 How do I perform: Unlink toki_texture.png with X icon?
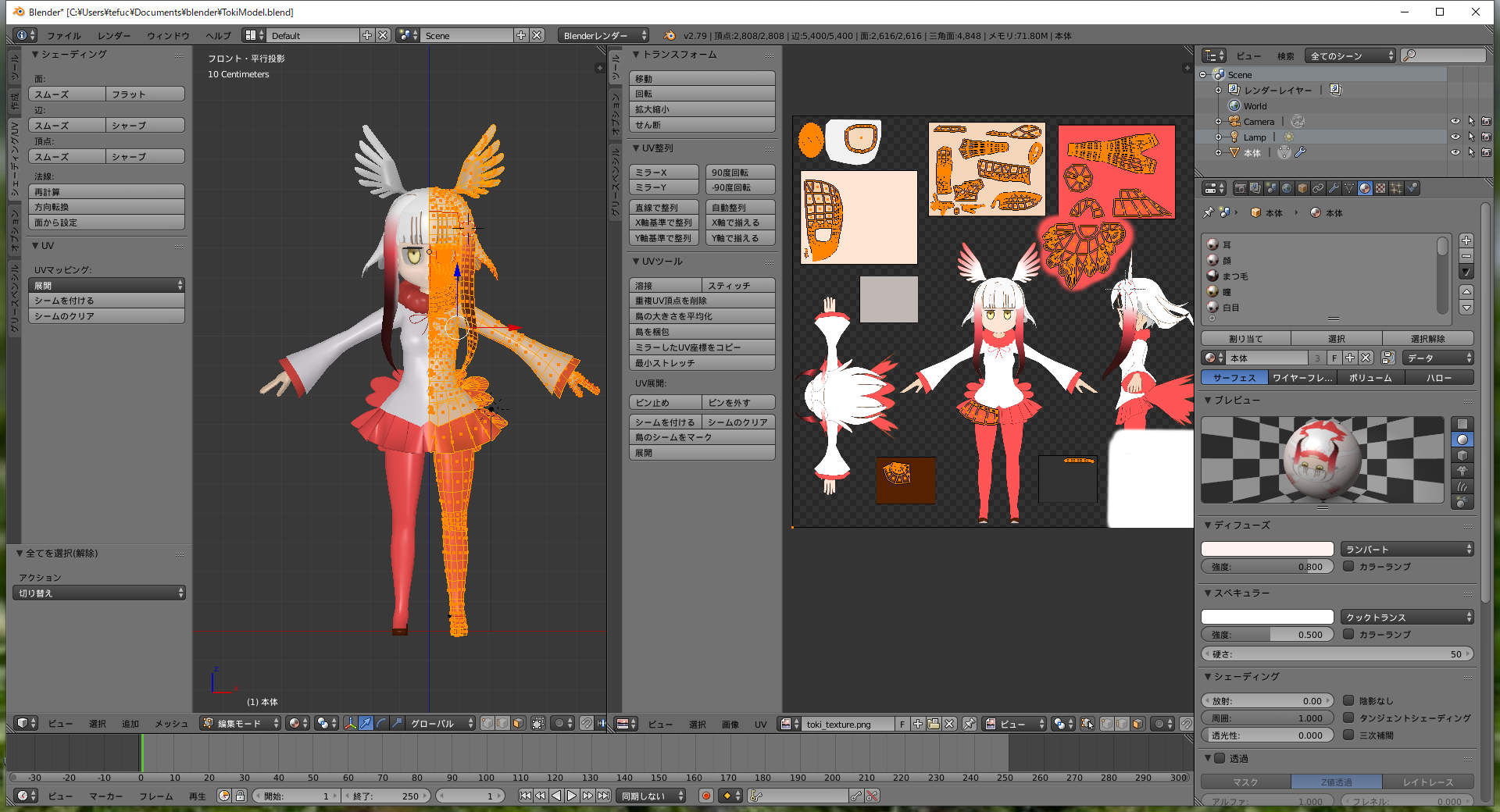949,724
